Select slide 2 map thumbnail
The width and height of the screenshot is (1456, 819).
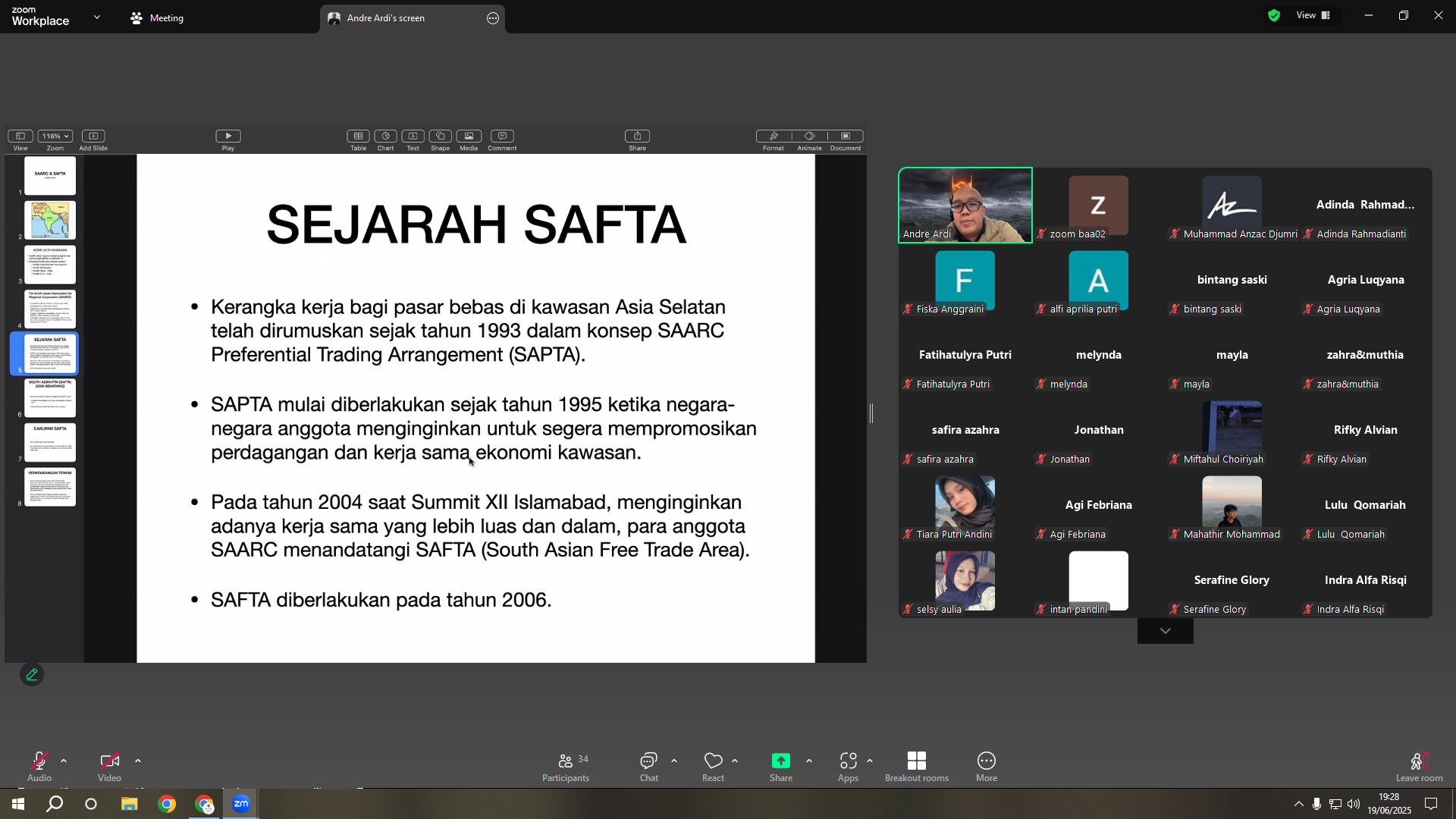click(50, 220)
